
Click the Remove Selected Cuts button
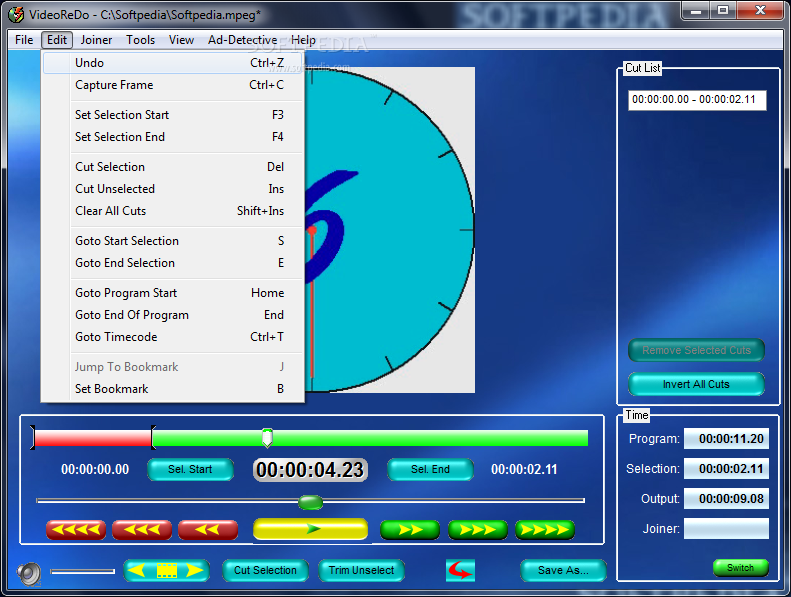(696, 350)
